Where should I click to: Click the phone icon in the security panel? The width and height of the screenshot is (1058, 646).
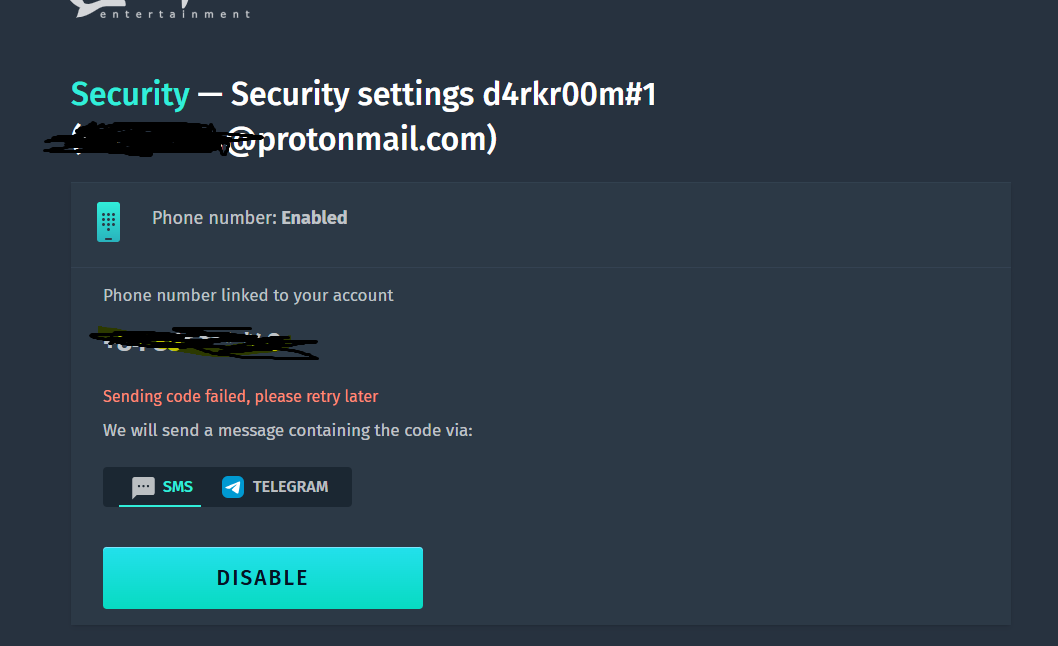[108, 222]
